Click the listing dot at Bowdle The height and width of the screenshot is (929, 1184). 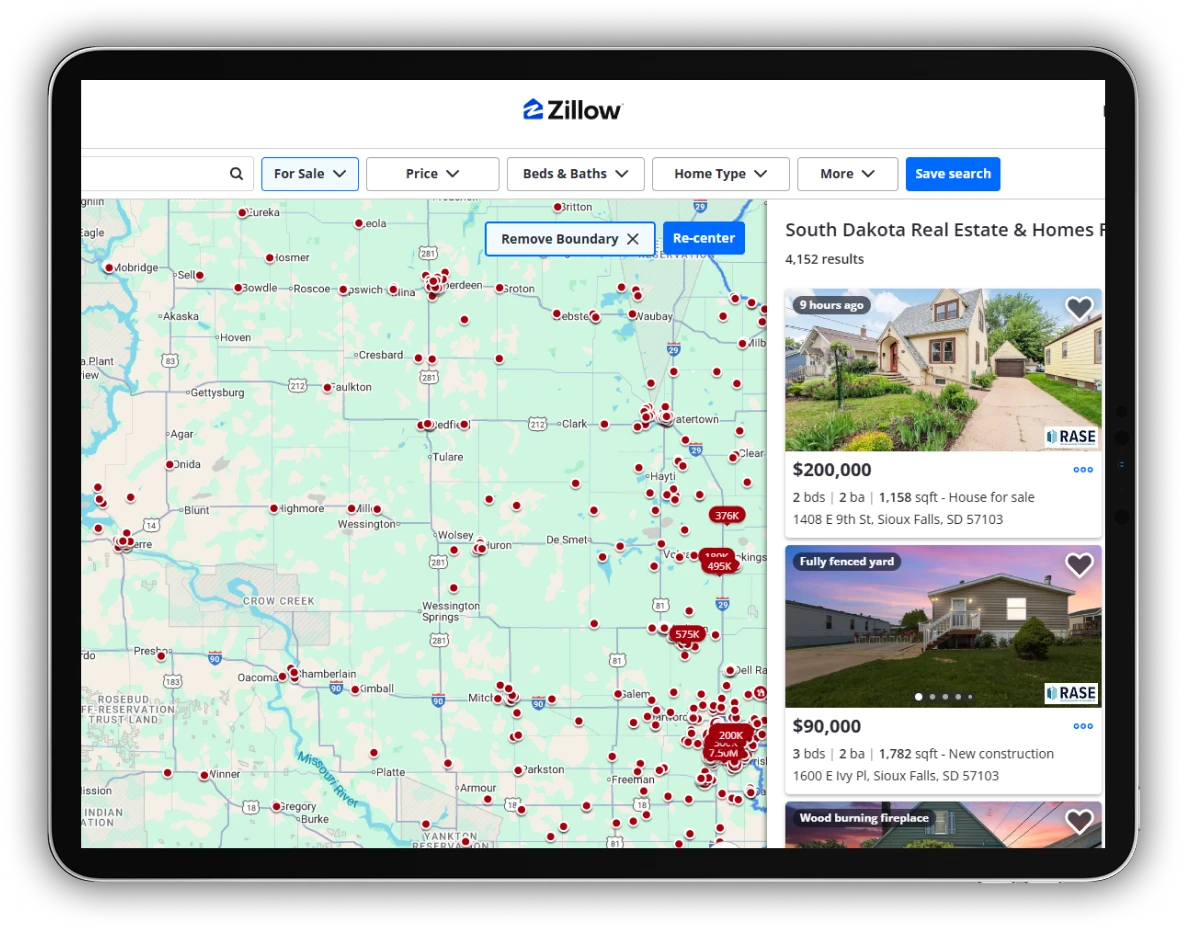click(x=238, y=288)
